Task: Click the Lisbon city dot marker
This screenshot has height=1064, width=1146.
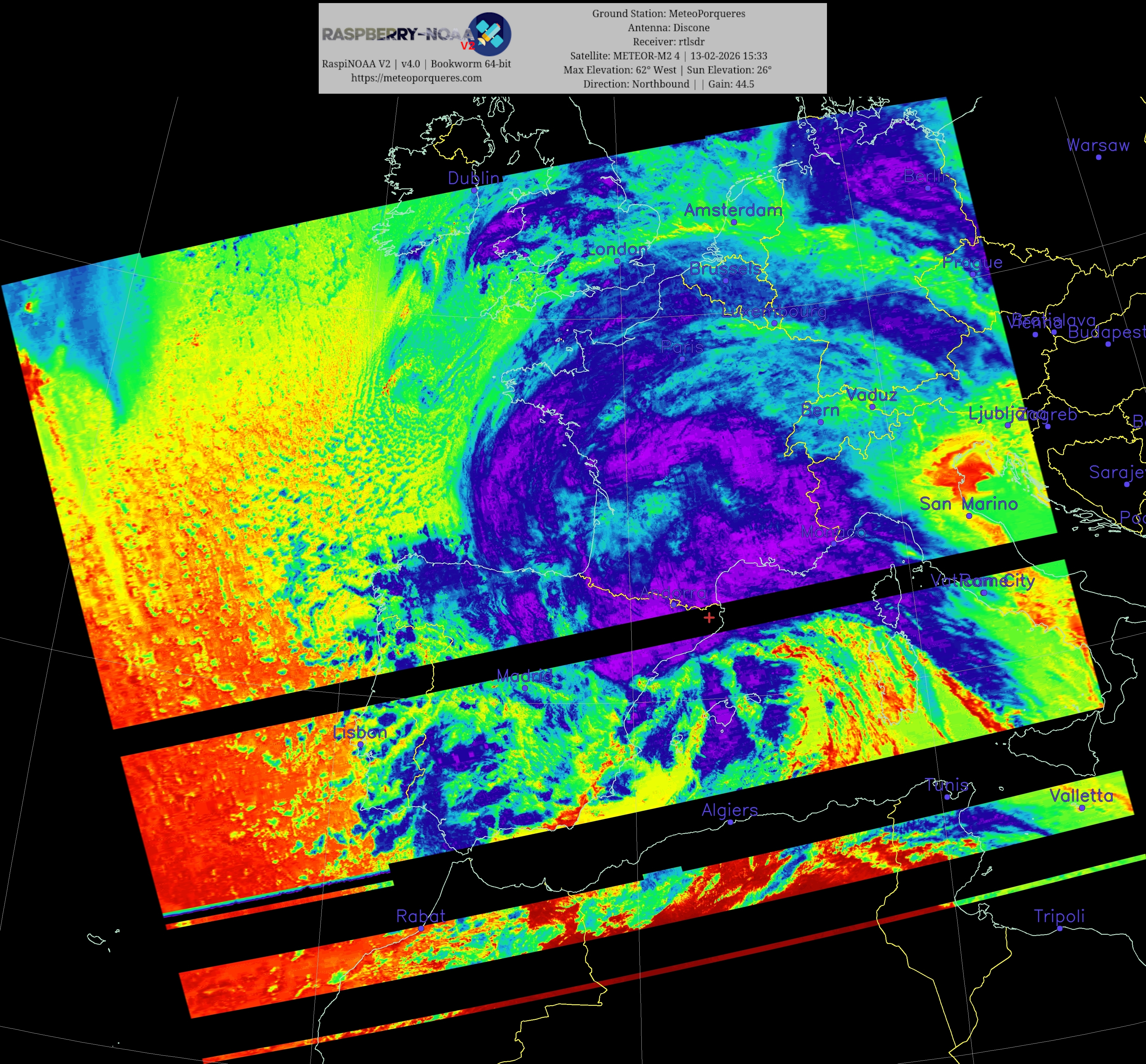Action: pos(360,745)
